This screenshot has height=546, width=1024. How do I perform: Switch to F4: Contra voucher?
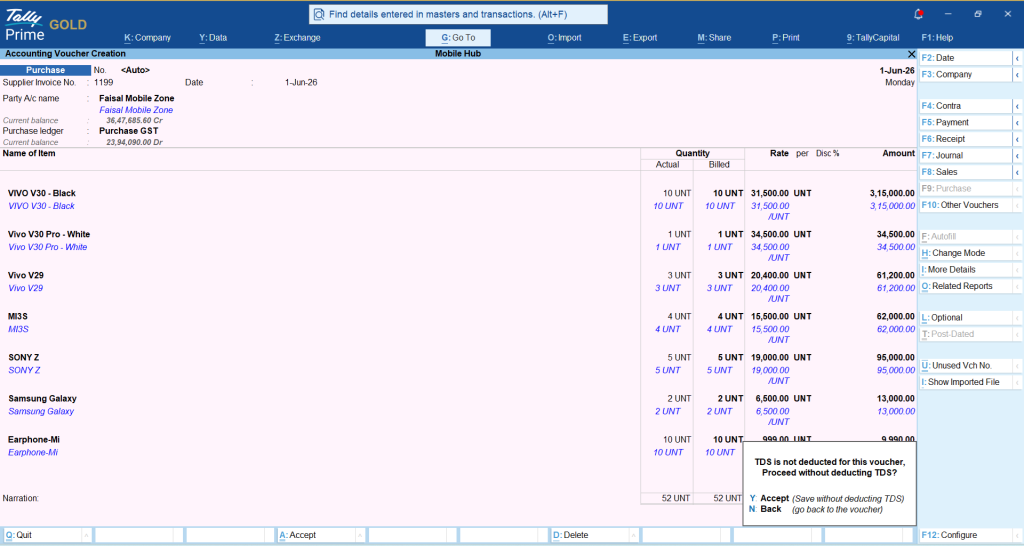(x=965, y=106)
